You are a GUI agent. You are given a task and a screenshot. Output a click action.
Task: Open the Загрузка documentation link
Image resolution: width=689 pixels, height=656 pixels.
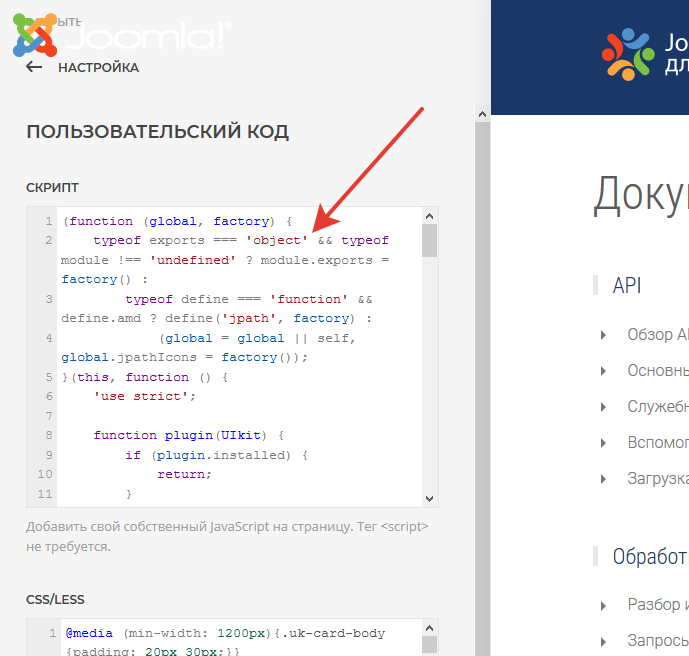click(658, 478)
